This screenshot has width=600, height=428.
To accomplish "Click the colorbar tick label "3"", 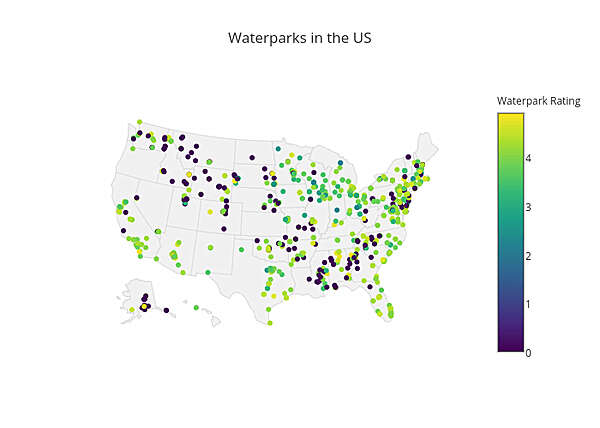I will point(529,207).
